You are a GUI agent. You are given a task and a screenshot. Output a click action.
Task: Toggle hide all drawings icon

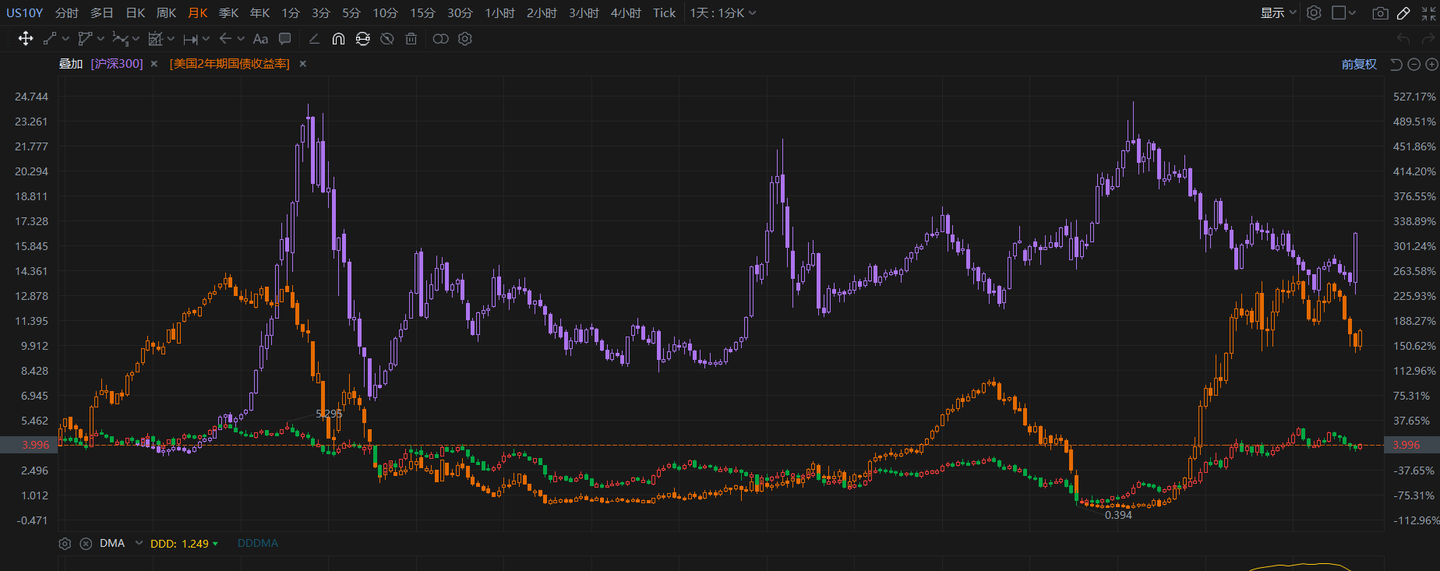[x=387, y=39]
